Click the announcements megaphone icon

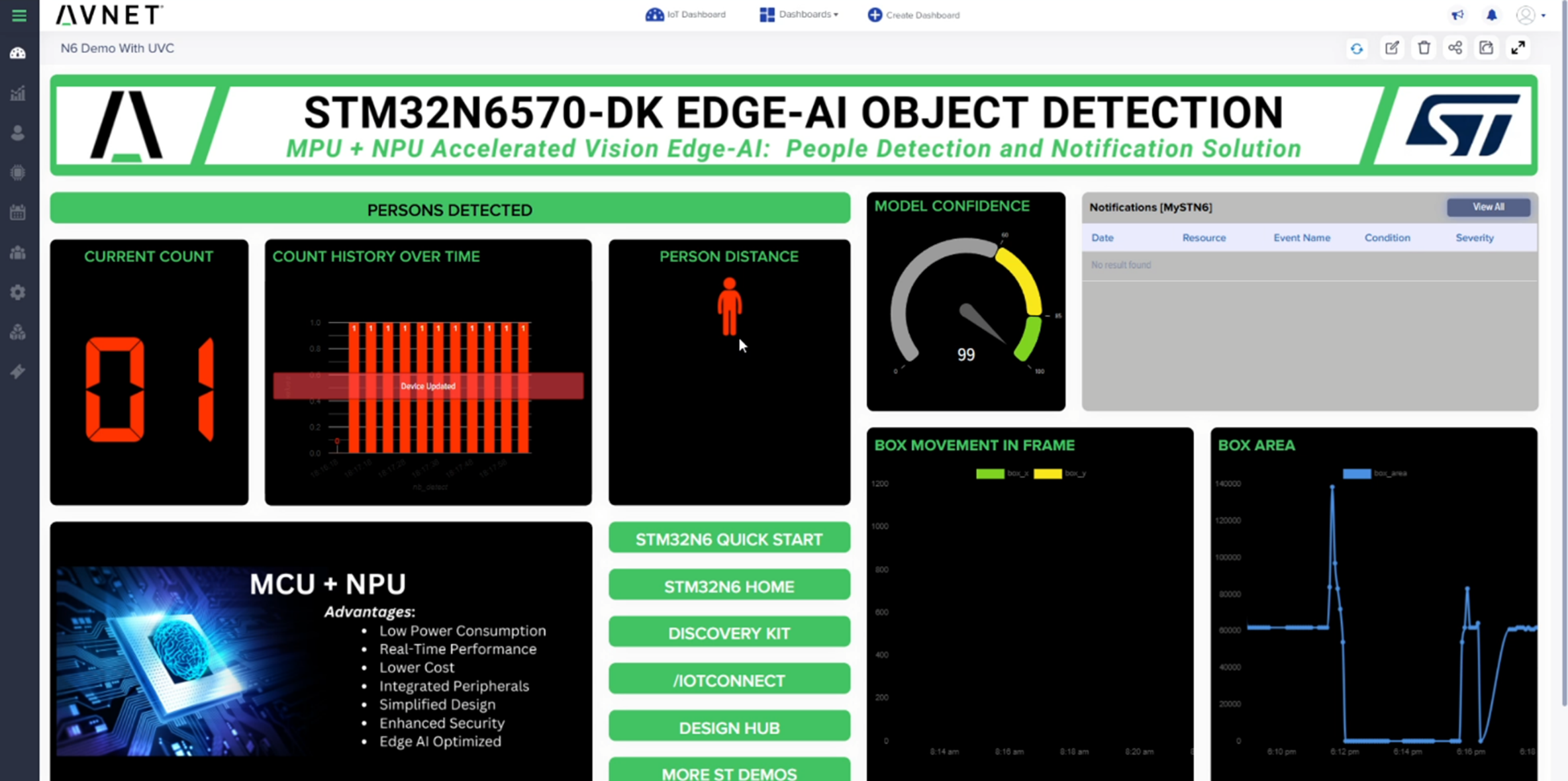tap(1457, 15)
